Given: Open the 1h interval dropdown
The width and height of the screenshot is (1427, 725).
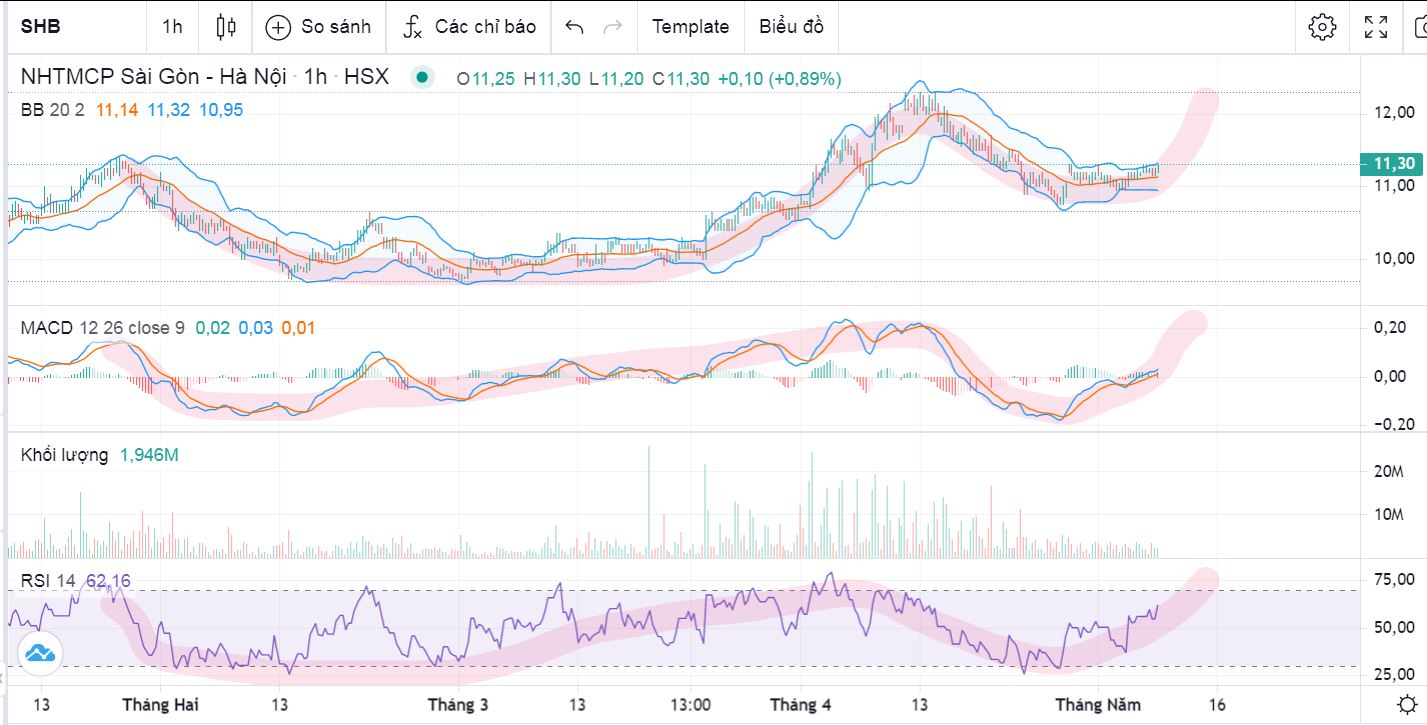Looking at the screenshot, I should click(172, 27).
